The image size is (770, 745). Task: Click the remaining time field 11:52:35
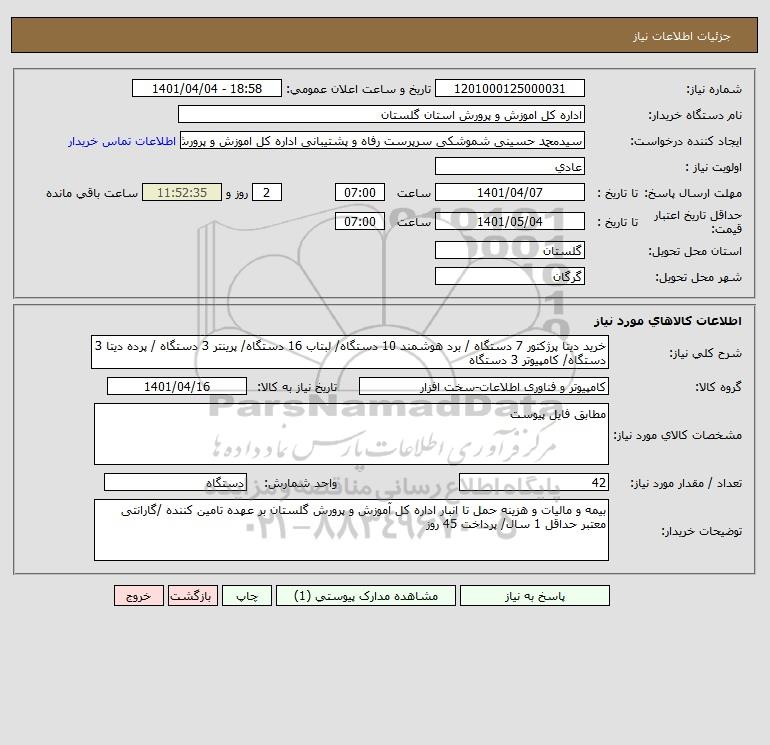[182, 193]
